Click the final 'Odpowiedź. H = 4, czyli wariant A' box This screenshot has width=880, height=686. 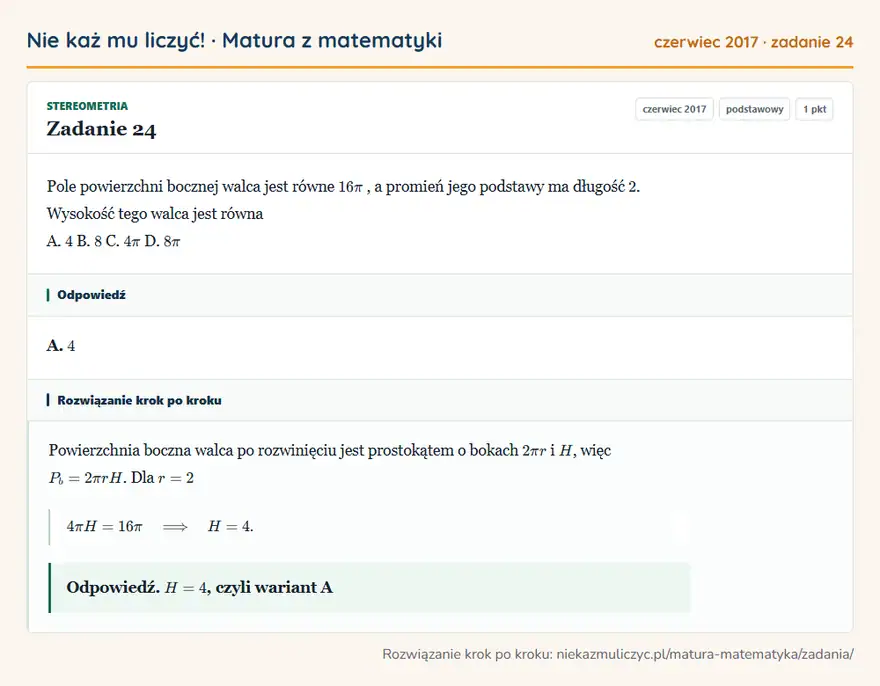[x=369, y=588]
